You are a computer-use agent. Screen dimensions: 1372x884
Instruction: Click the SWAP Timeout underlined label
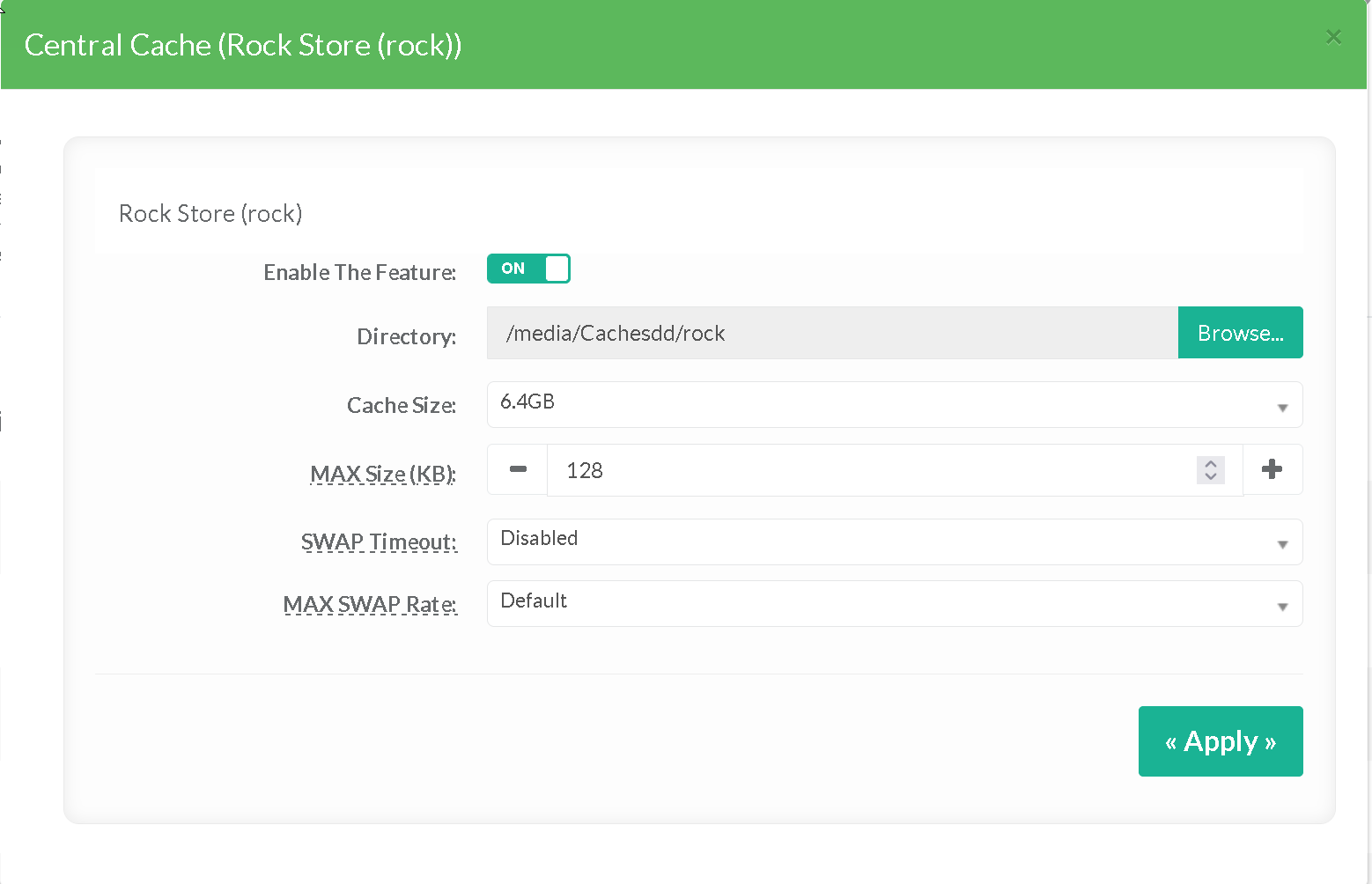[379, 541]
